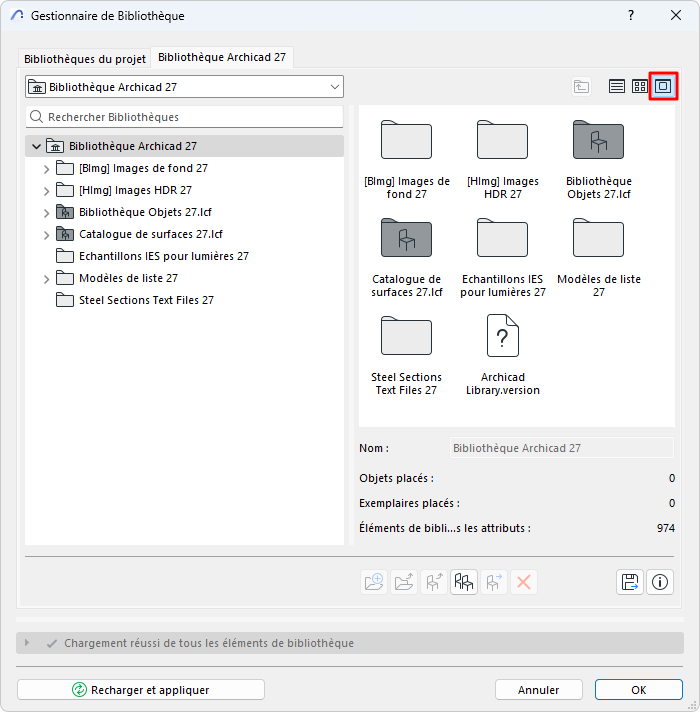Expand Modèles de liste 27 tree node

46,279
